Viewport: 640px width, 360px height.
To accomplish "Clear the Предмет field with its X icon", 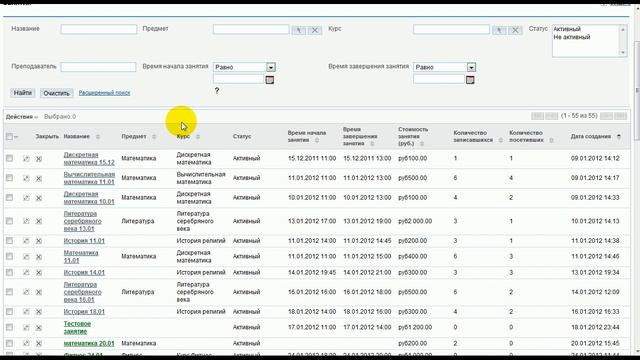I will pyautogui.click(x=315, y=30).
